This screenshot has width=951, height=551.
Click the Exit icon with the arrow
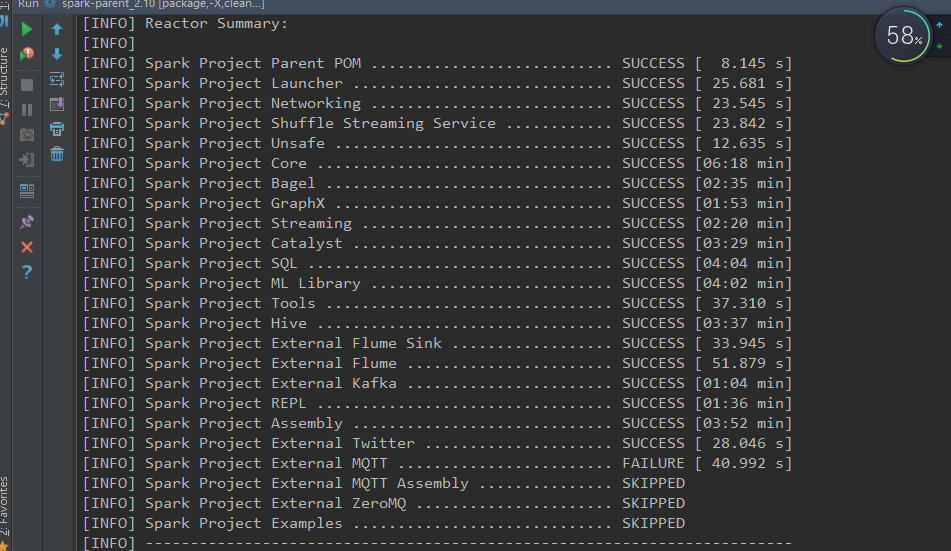[x=27, y=160]
